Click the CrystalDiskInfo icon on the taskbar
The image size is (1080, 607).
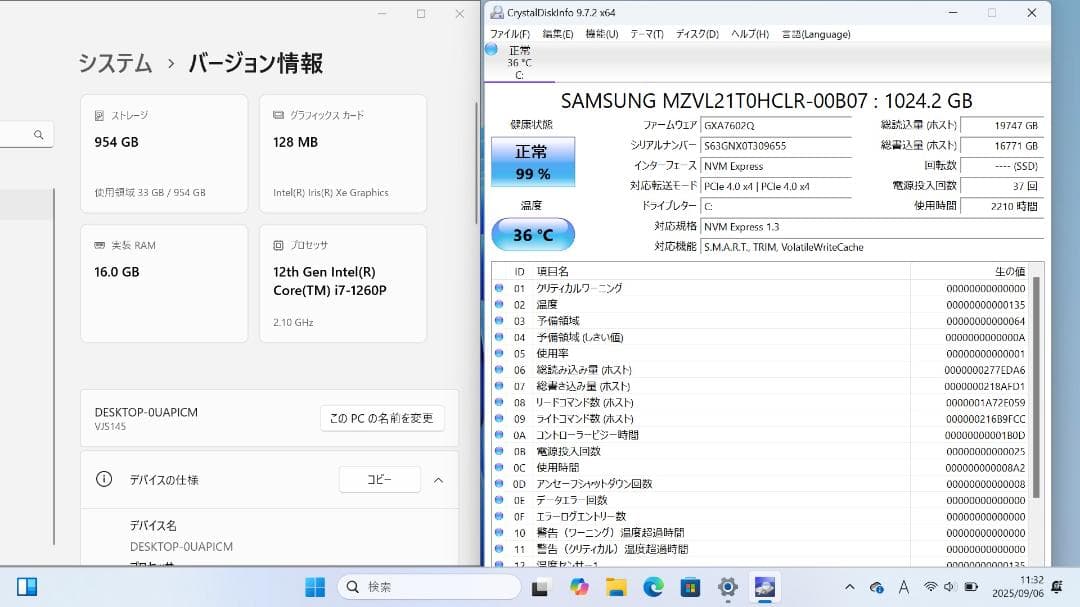click(765, 587)
